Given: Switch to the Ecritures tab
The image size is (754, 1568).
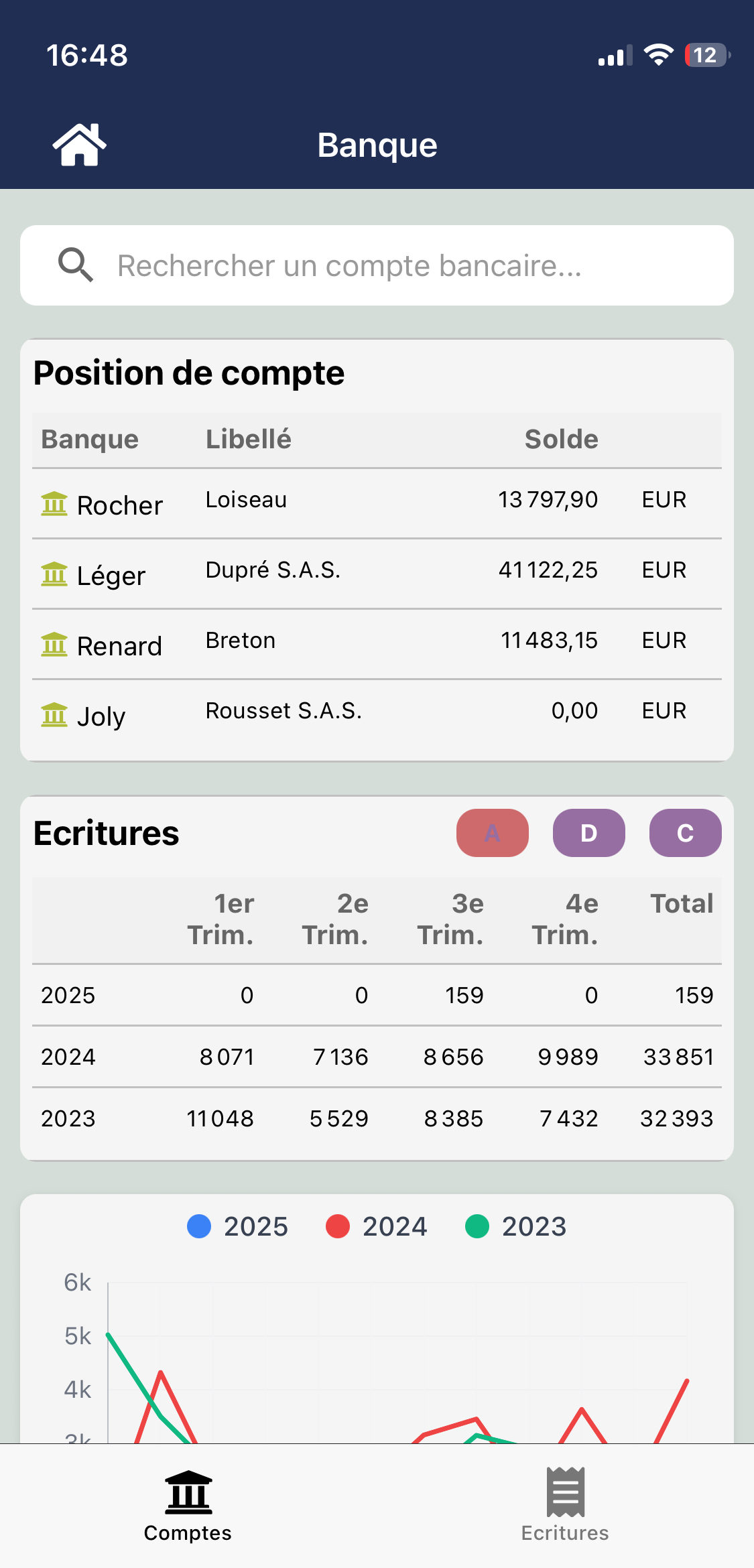Looking at the screenshot, I should coord(565,1505).
